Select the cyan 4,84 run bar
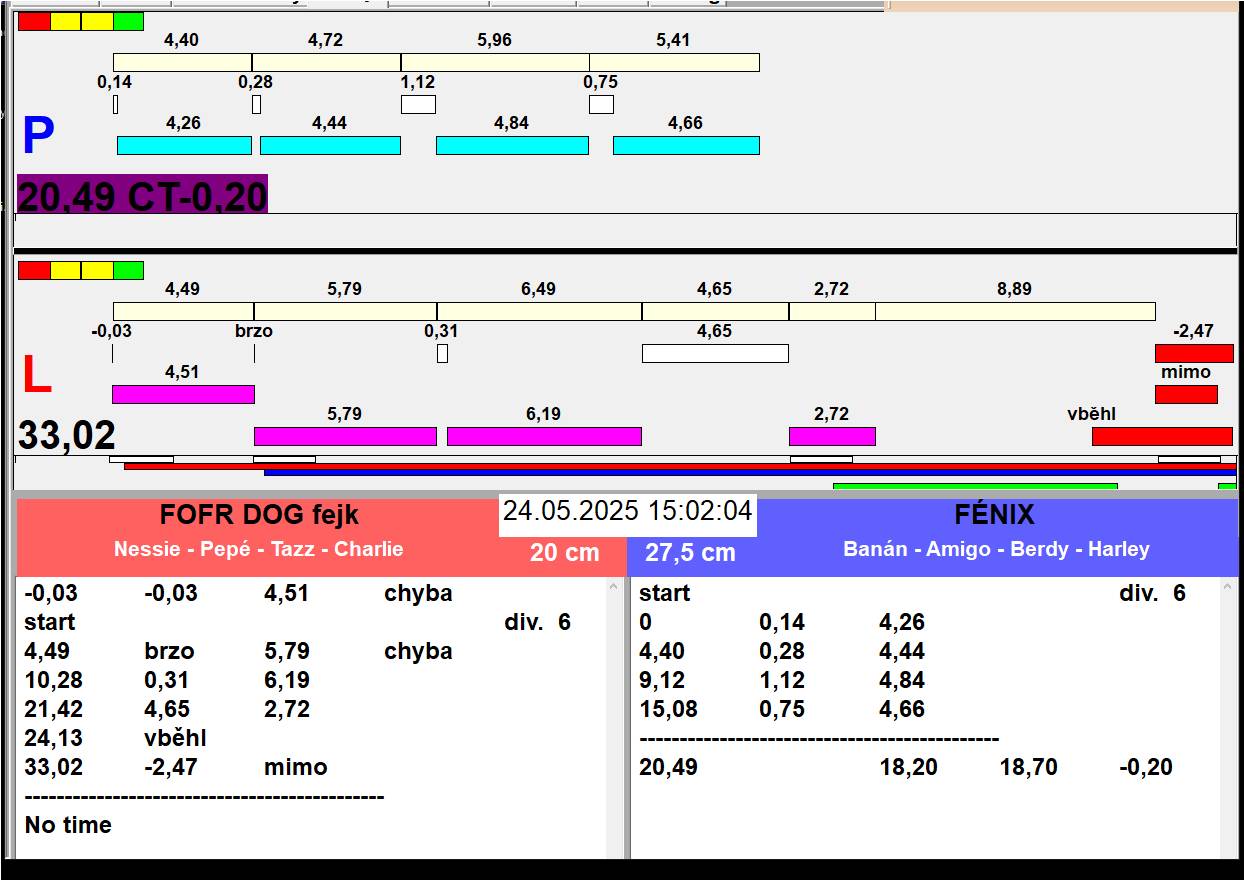 [x=512, y=146]
